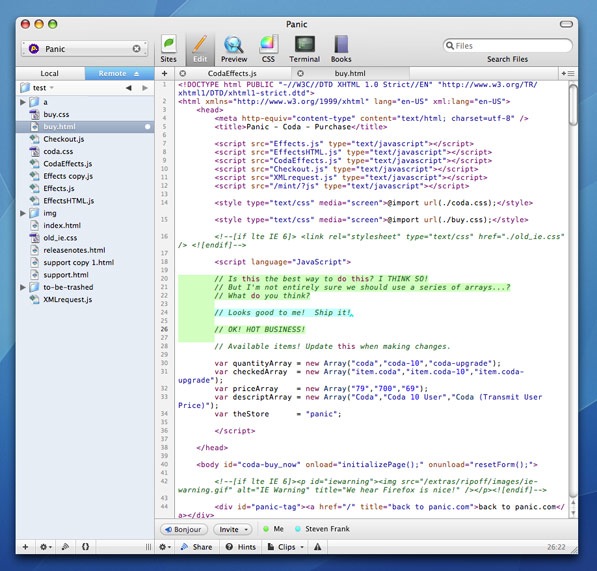Screen dimensions: 597x571
Task: Click the sidebar resize grip handle
Action: (x=148, y=547)
